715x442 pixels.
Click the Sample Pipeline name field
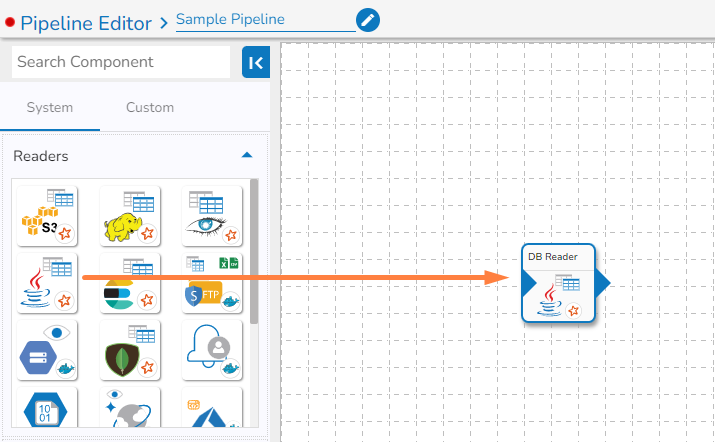coord(266,20)
